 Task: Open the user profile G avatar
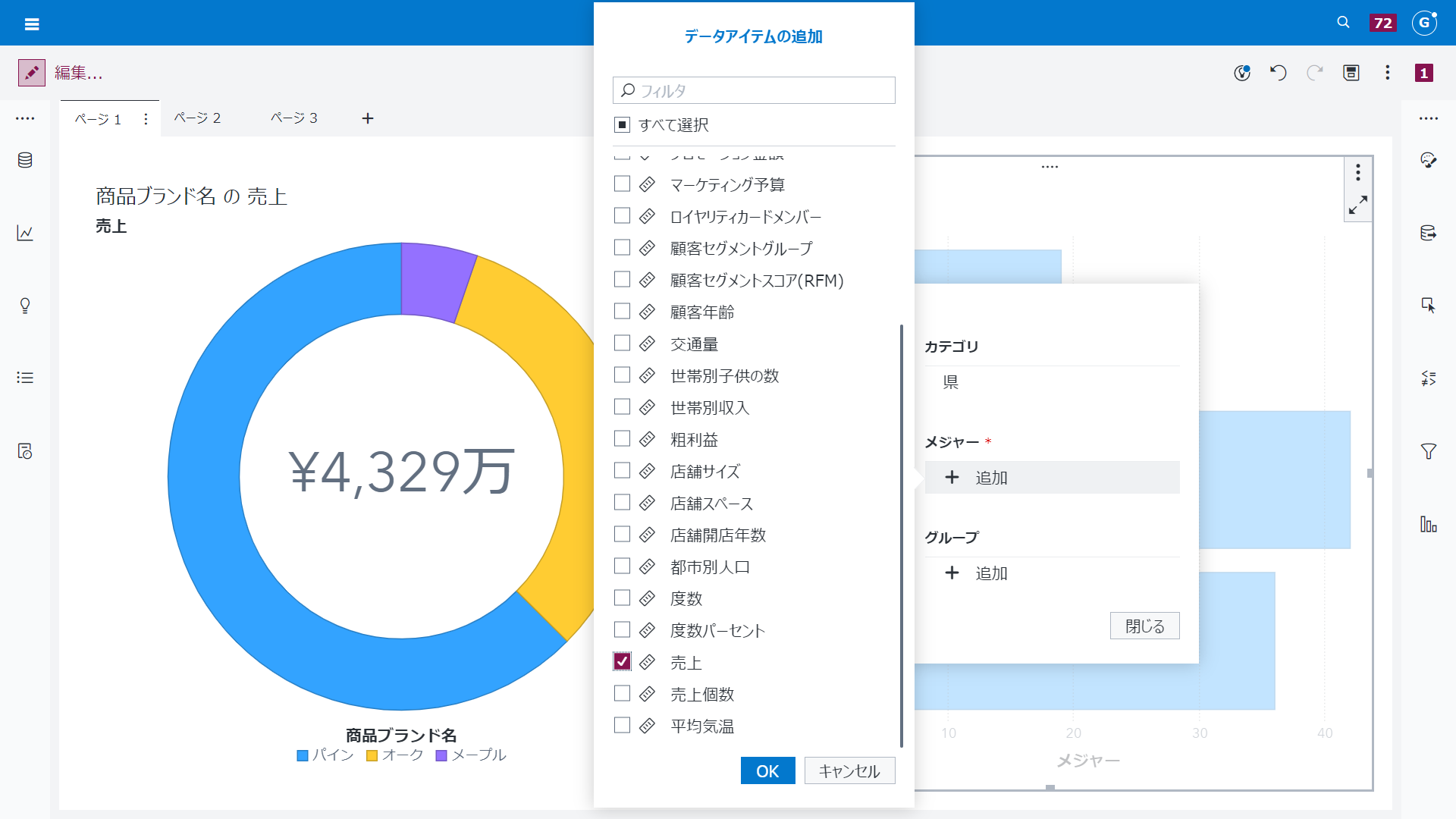coord(1425,23)
